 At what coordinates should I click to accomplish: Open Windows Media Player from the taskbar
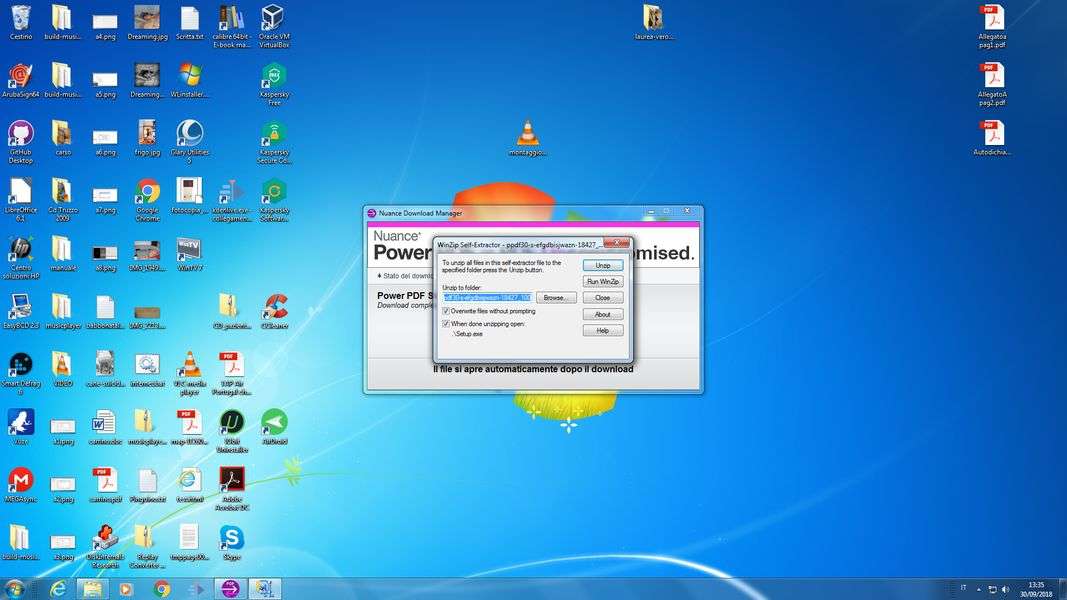126,588
